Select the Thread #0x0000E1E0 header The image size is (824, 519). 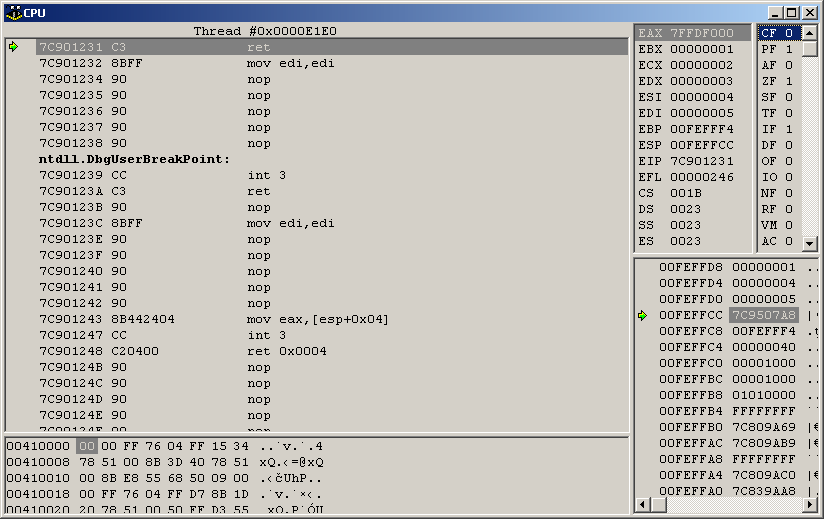point(265,31)
